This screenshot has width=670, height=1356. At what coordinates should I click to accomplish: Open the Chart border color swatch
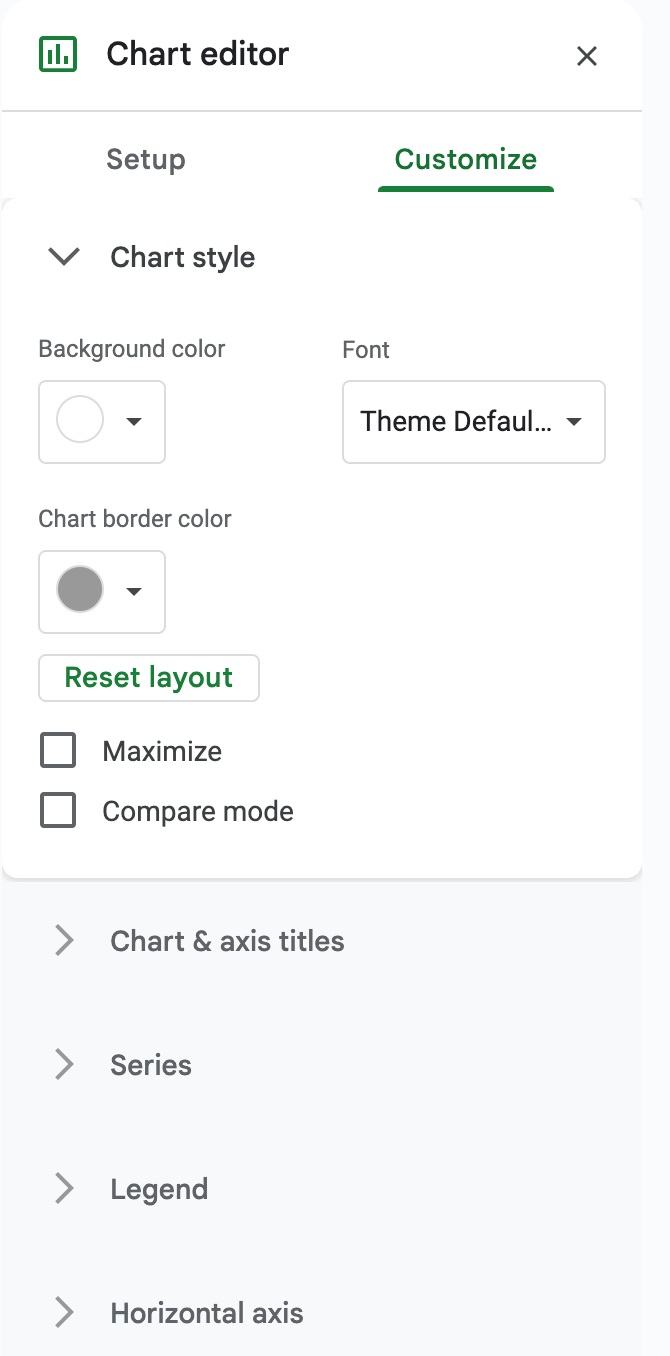click(x=80, y=591)
